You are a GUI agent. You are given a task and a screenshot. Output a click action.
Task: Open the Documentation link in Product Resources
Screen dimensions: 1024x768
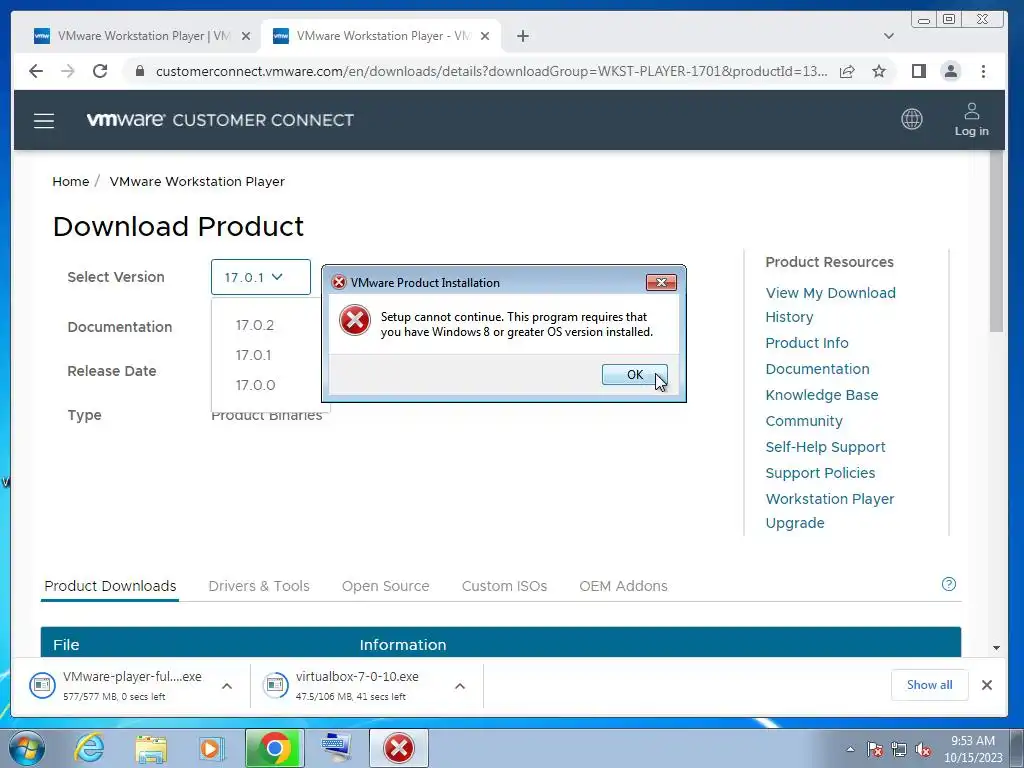(817, 369)
